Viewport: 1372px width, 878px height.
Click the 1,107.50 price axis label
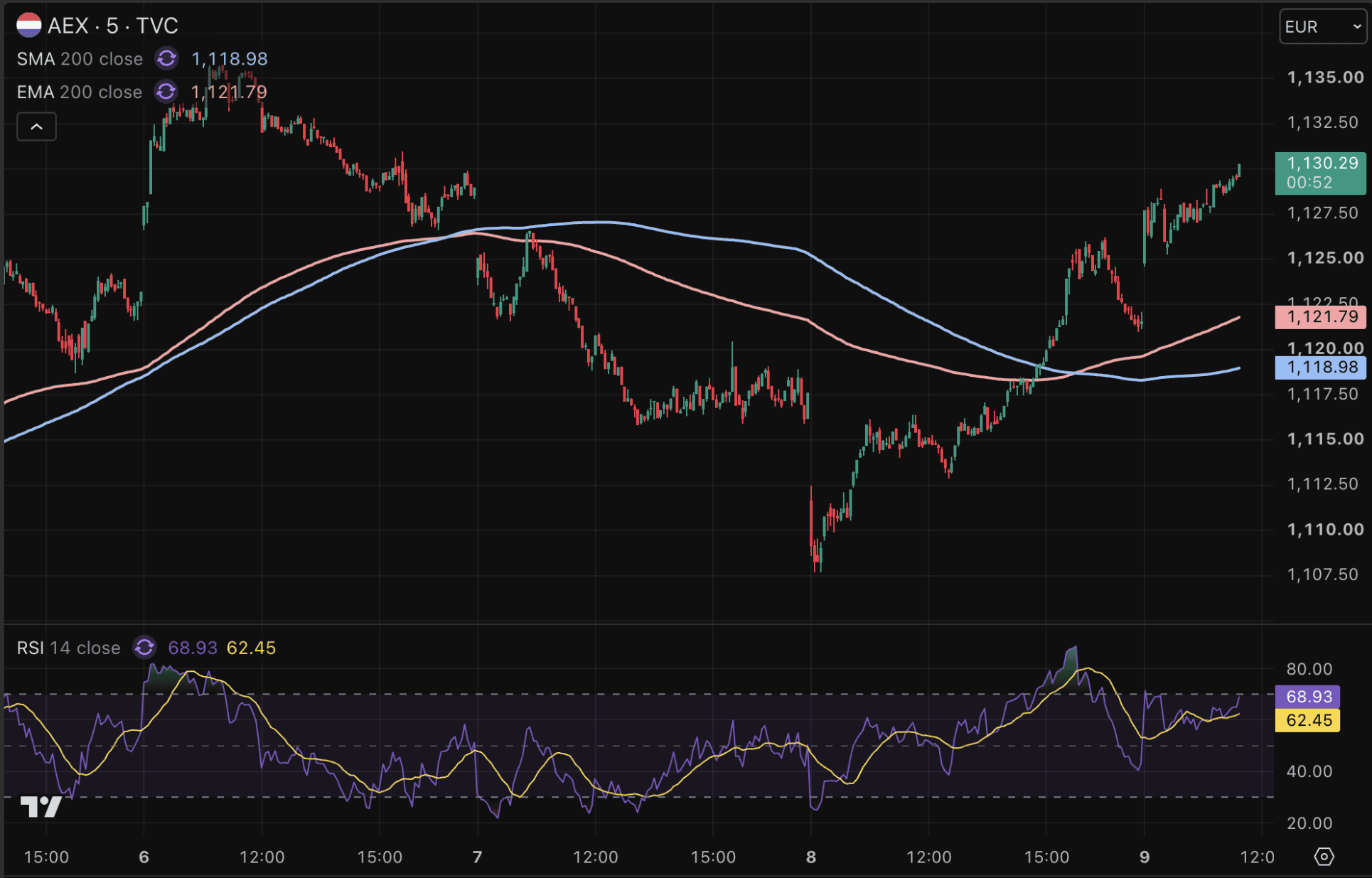[1322, 574]
